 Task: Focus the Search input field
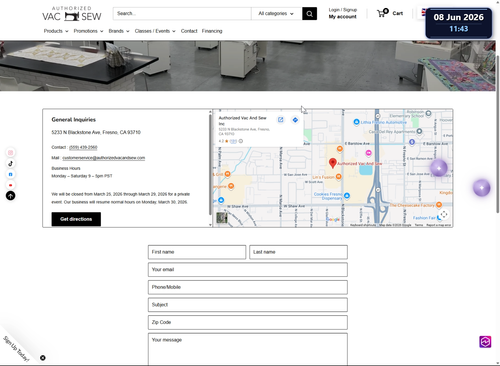[x=182, y=14]
